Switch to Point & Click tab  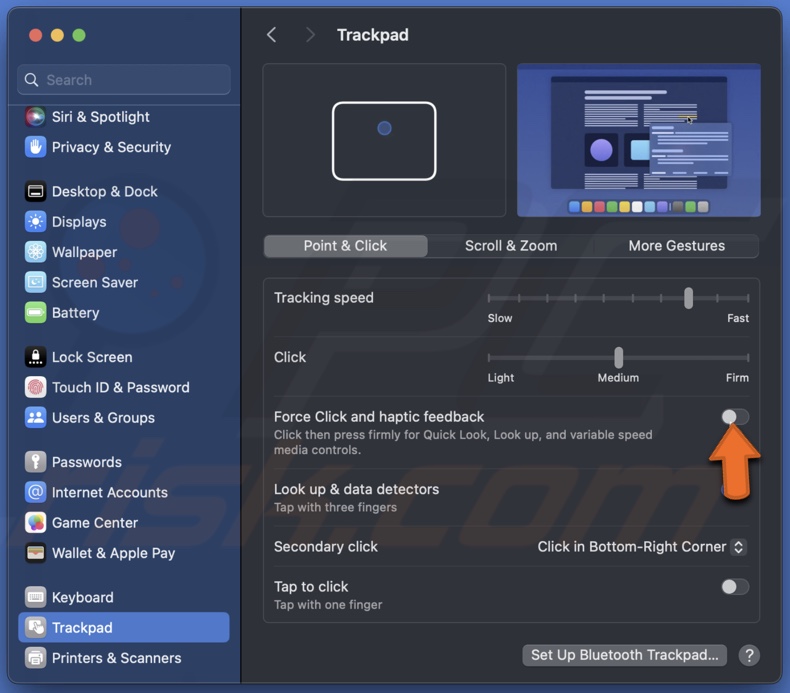click(x=346, y=246)
